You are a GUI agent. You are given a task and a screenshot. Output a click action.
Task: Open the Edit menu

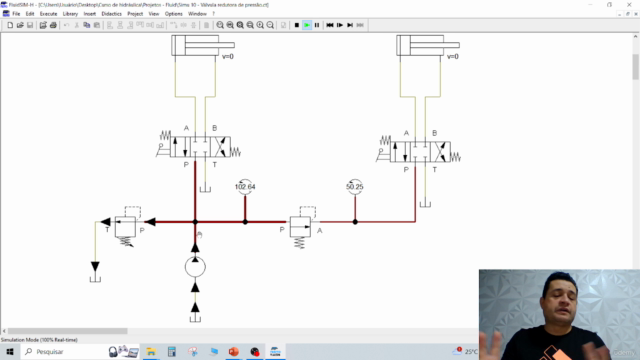click(30, 14)
